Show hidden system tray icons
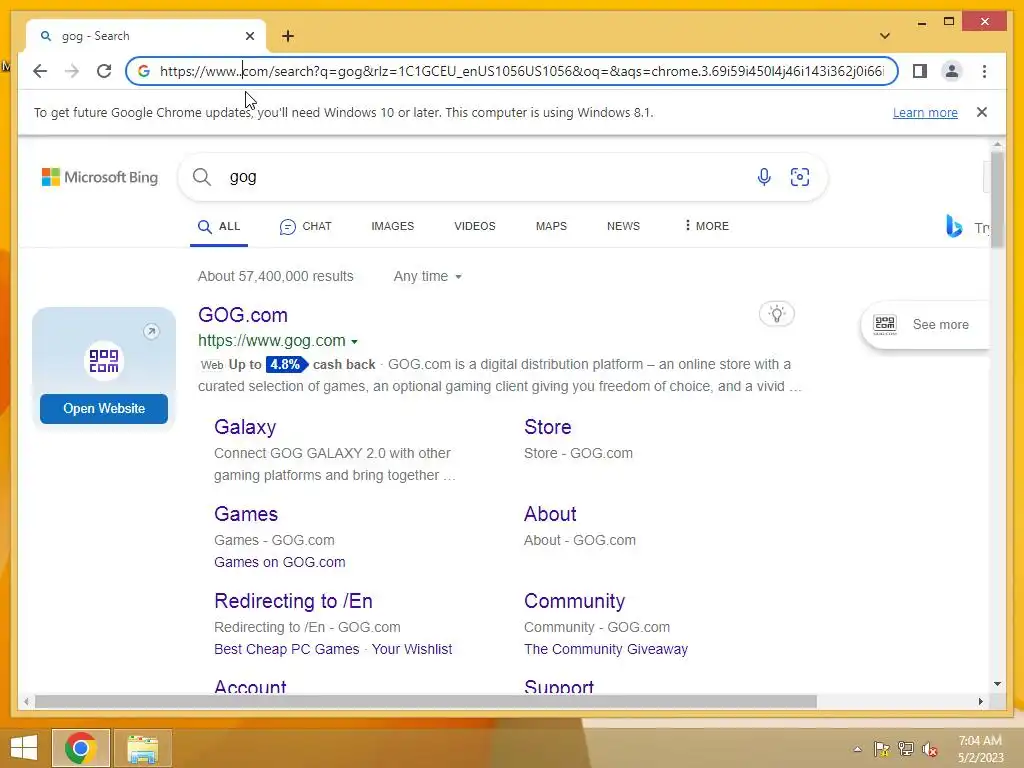The height and width of the screenshot is (768, 1024). (x=857, y=749)
